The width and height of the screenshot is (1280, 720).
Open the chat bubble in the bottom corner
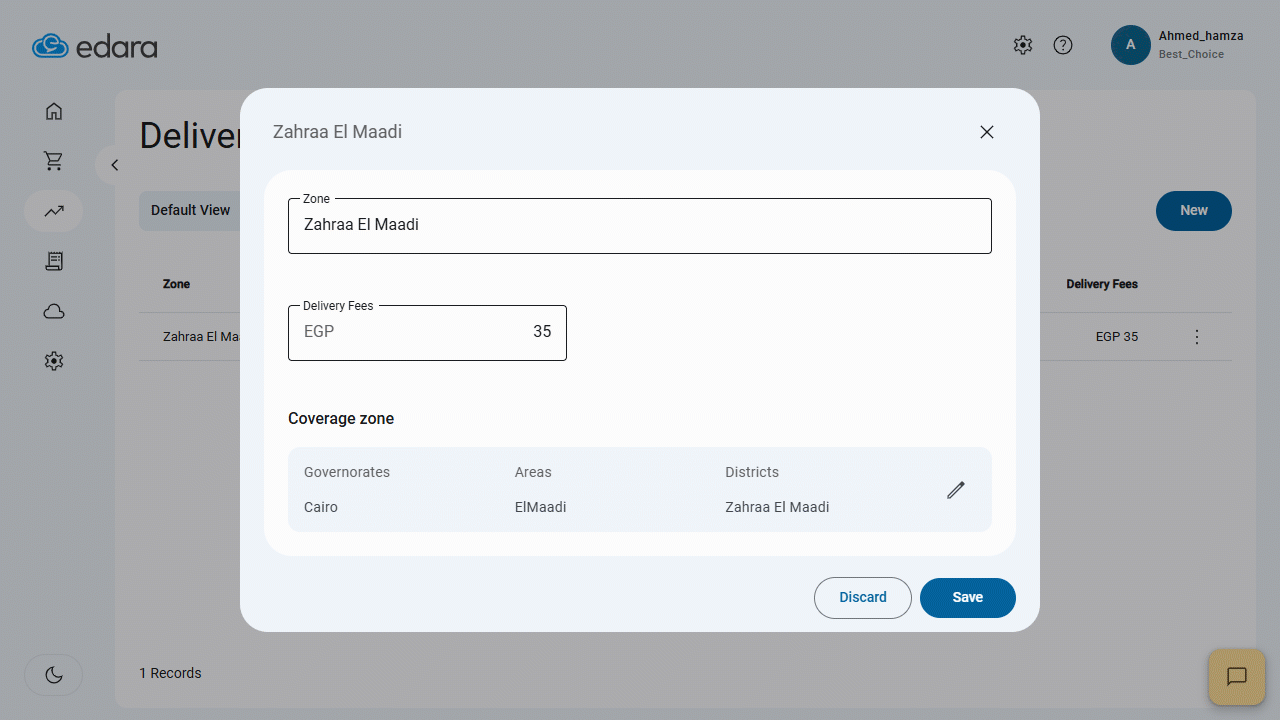1237,677
